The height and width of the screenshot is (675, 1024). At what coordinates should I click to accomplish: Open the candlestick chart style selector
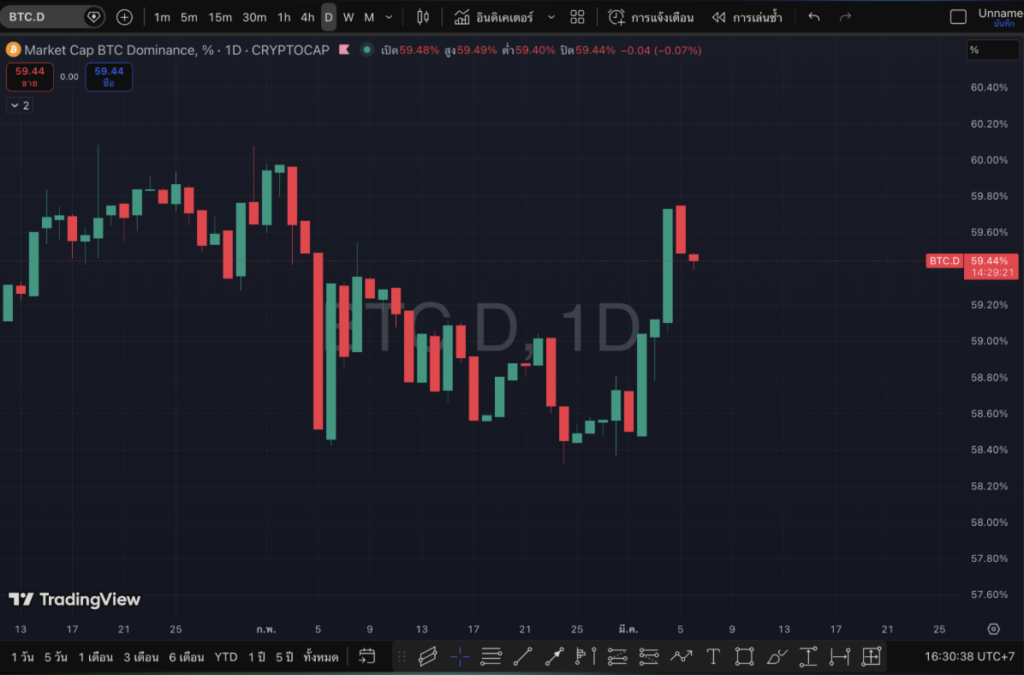pyautogui.click(x=422, y=17)
